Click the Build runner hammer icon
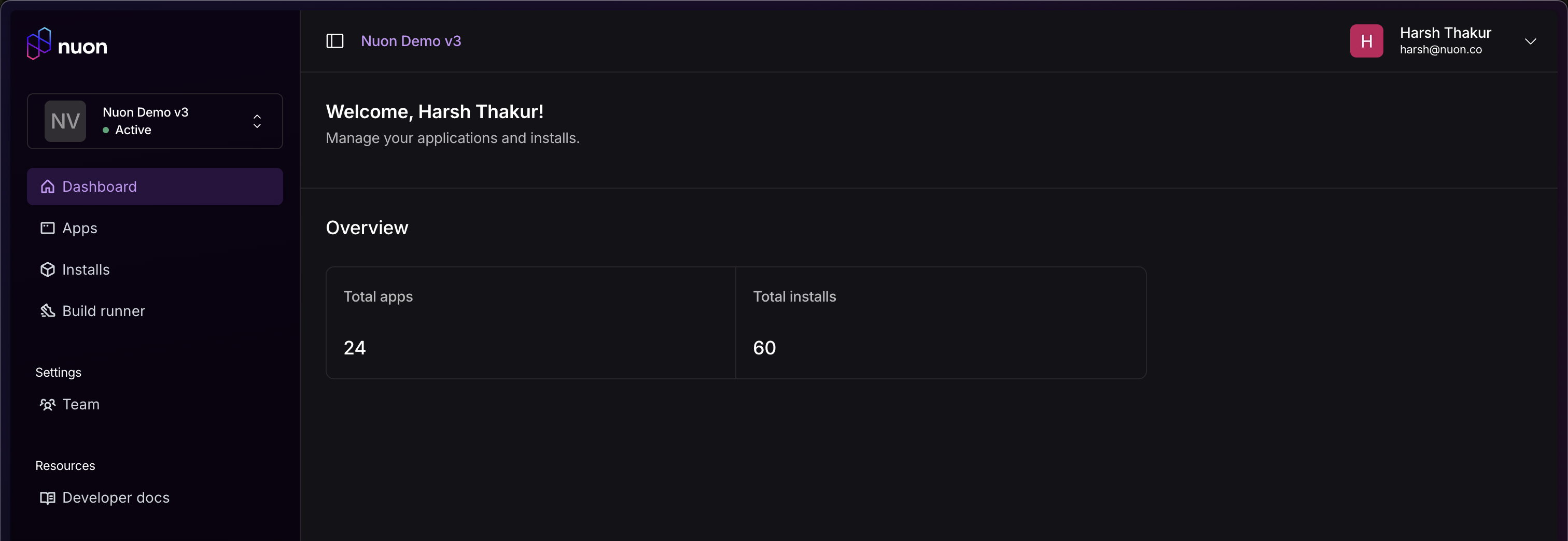 [48, 310]
